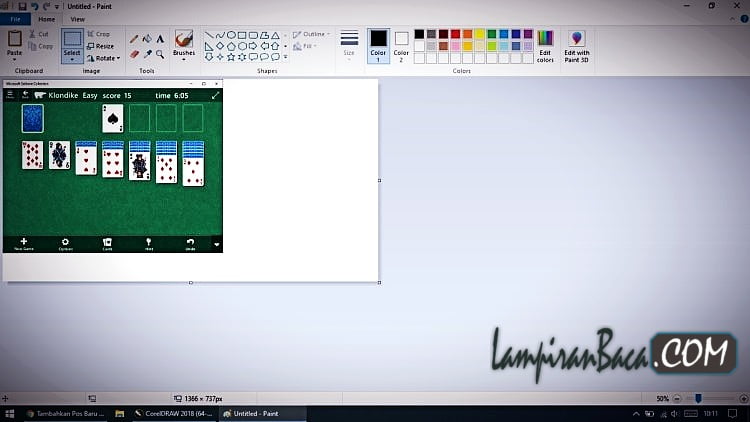This screenshot has width=750, height=422.
Task: Select the Magnifier tool
Action: (160, 54)
